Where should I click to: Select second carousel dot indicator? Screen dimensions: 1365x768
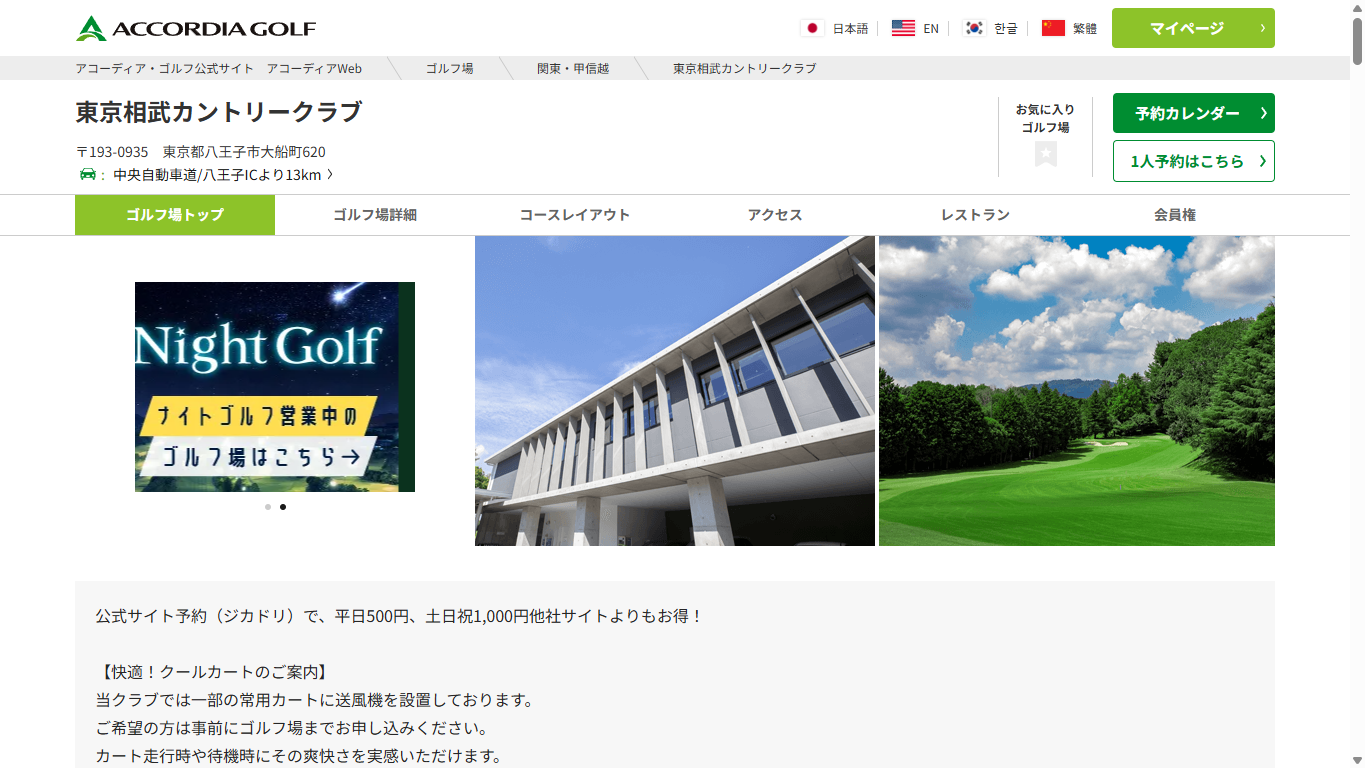(x=283, y=507)
